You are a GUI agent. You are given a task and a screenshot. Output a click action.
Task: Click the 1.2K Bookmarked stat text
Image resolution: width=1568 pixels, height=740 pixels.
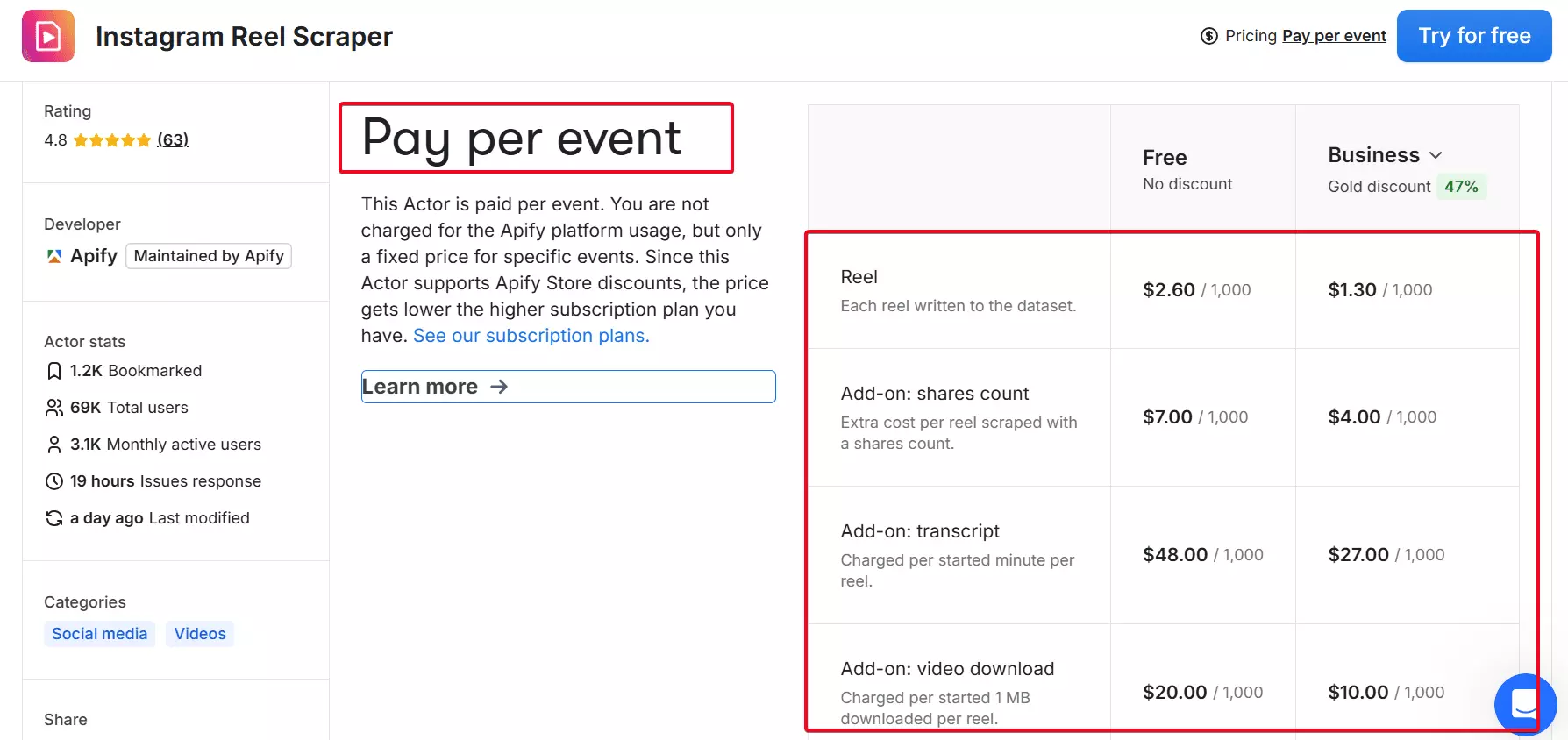(x=136, y=371)
